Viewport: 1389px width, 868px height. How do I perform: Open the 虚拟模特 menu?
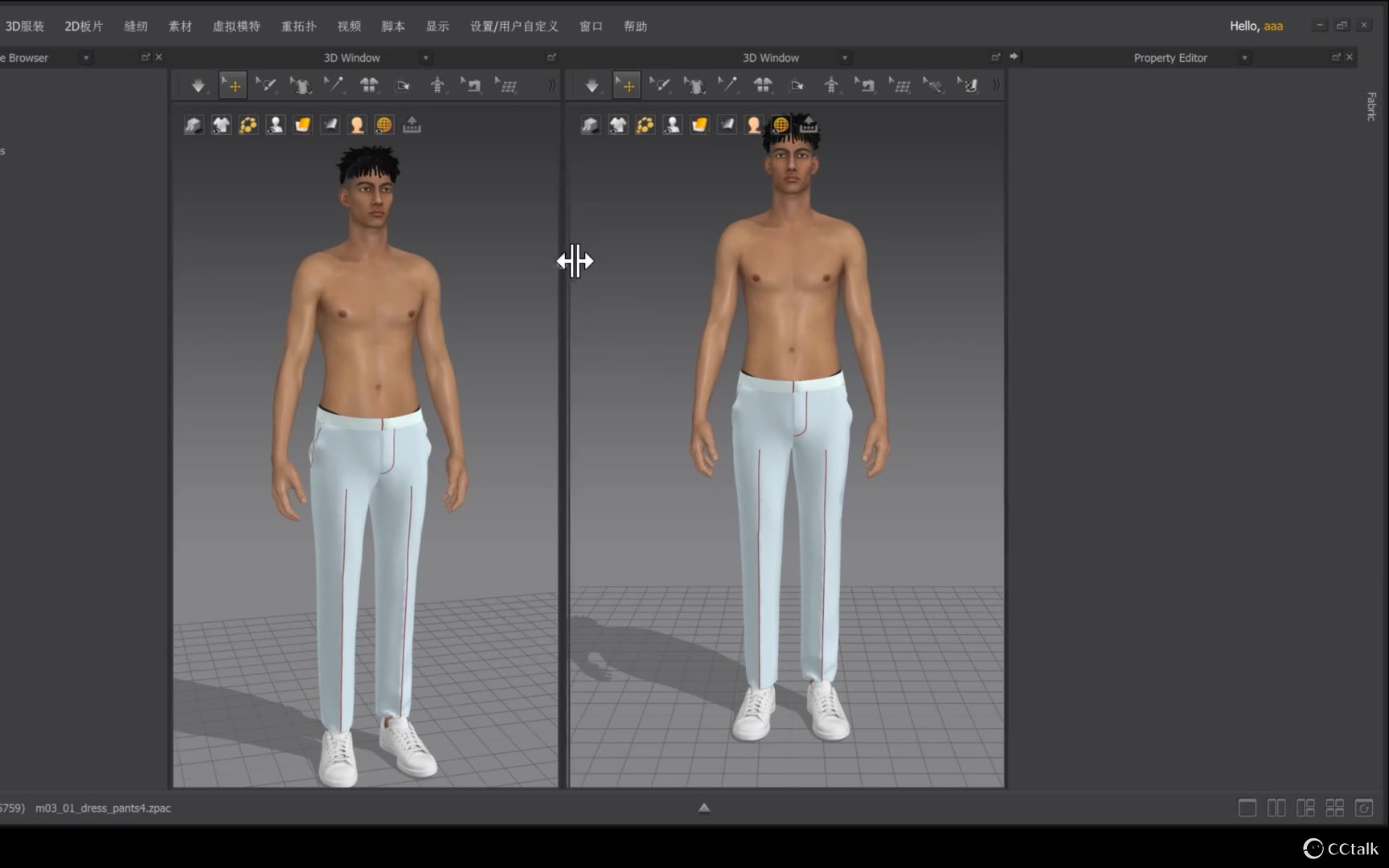236,27
